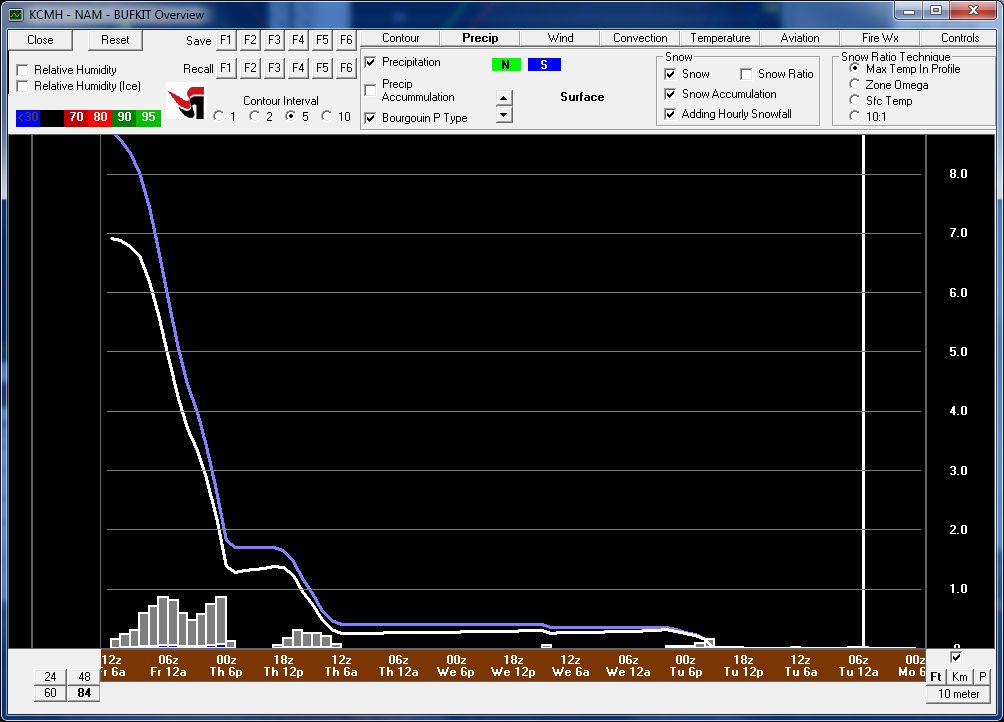
Task: Show the 48 hour forecast range
Action: pos(84,677)
